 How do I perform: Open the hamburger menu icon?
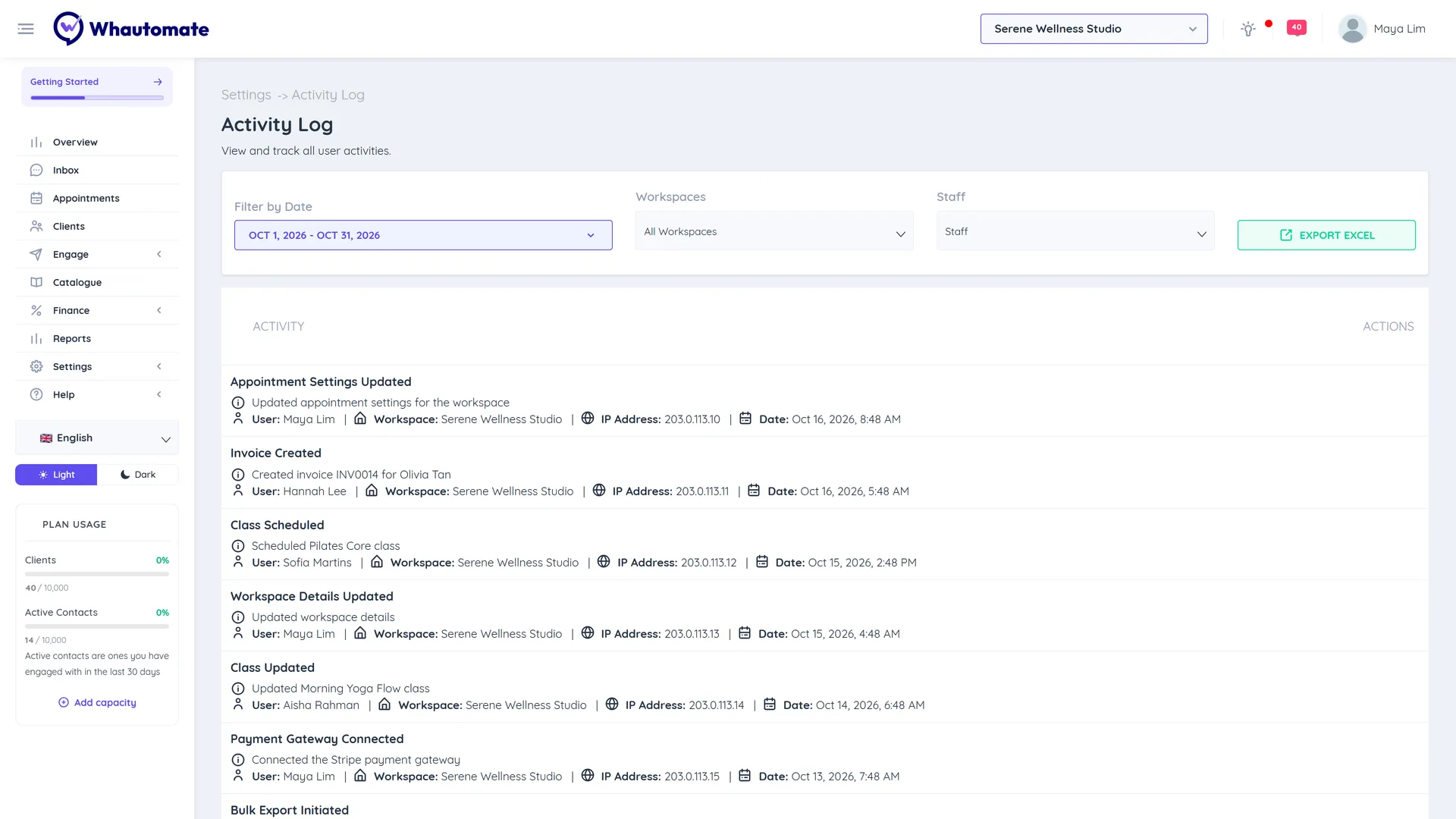point(26,29)
